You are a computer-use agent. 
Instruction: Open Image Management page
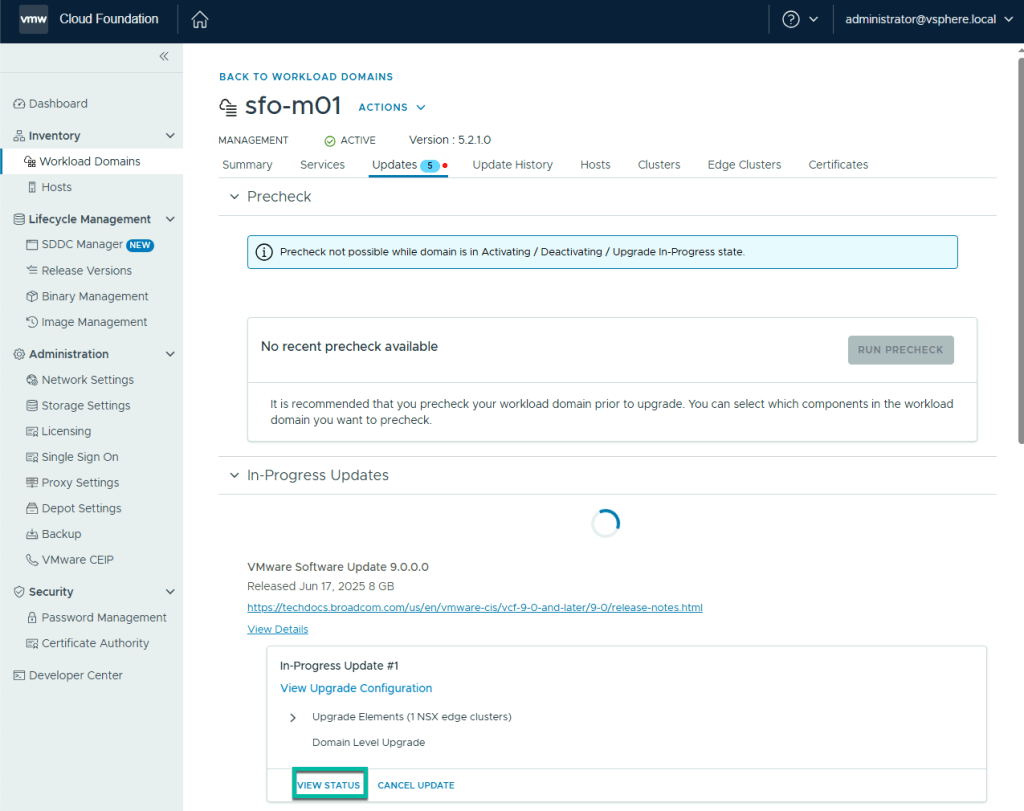point(94,322)
